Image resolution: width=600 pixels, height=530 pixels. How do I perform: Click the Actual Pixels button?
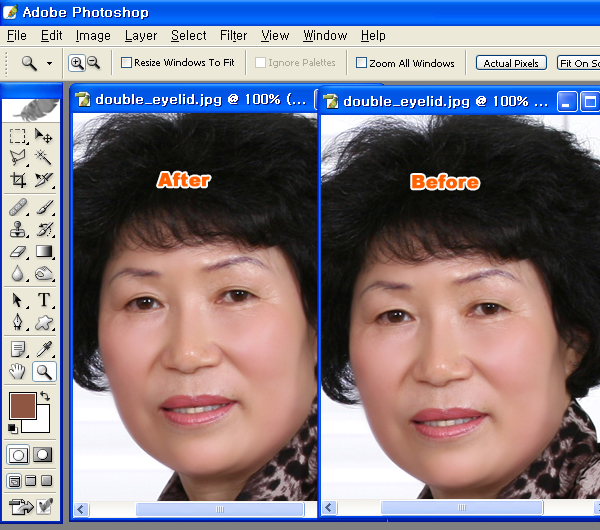coord(511,63)
